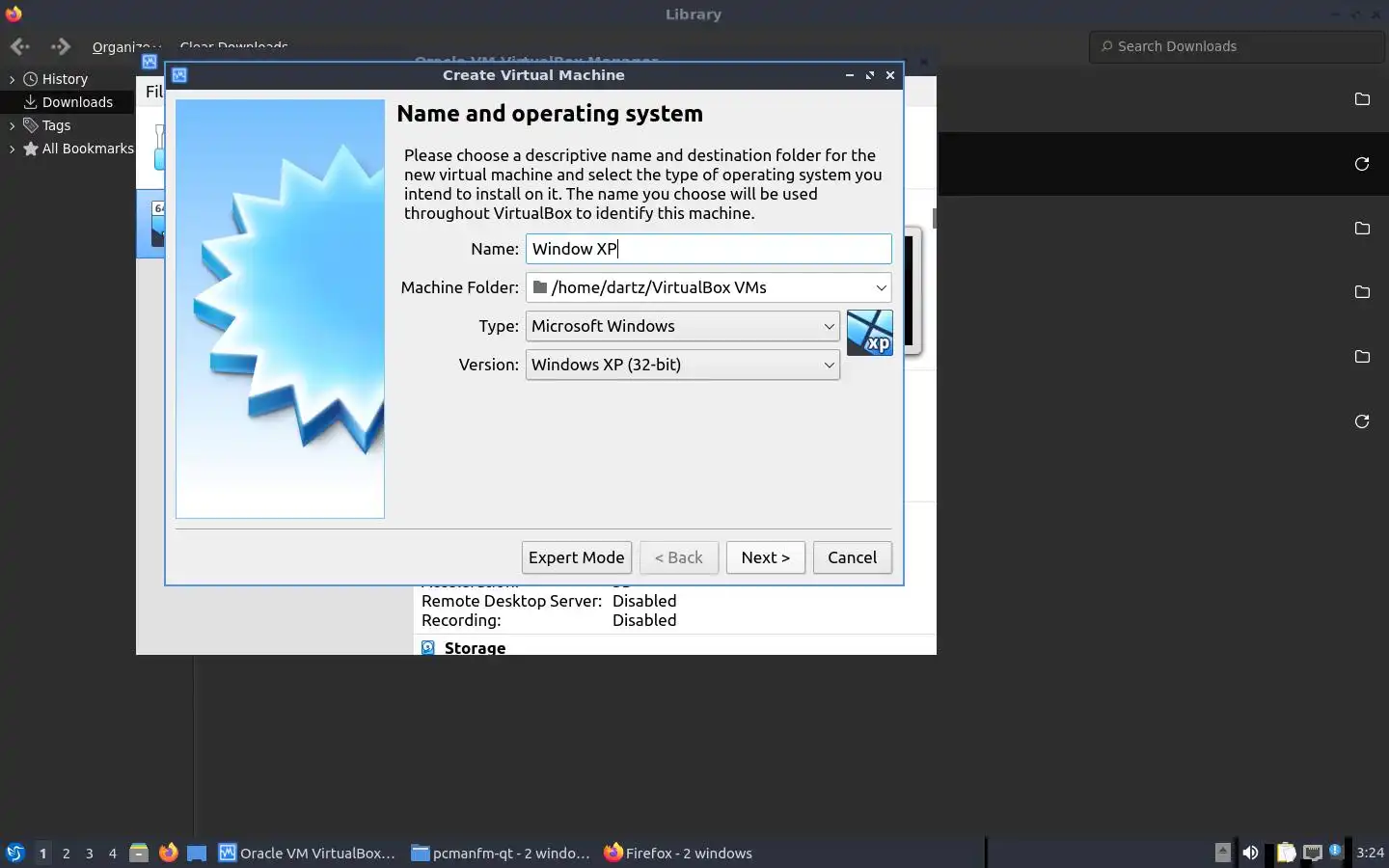Click the Search Downloads field

tap(1238, 46)
